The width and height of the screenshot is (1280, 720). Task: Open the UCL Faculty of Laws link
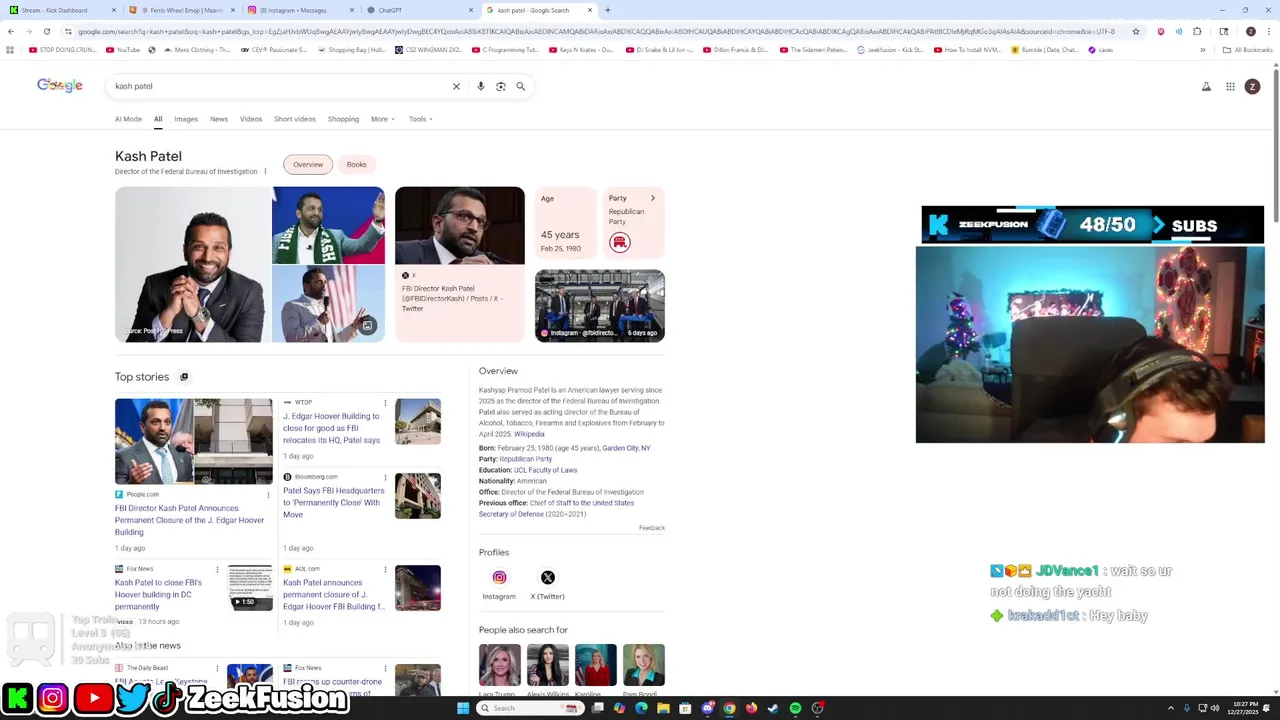546,470
